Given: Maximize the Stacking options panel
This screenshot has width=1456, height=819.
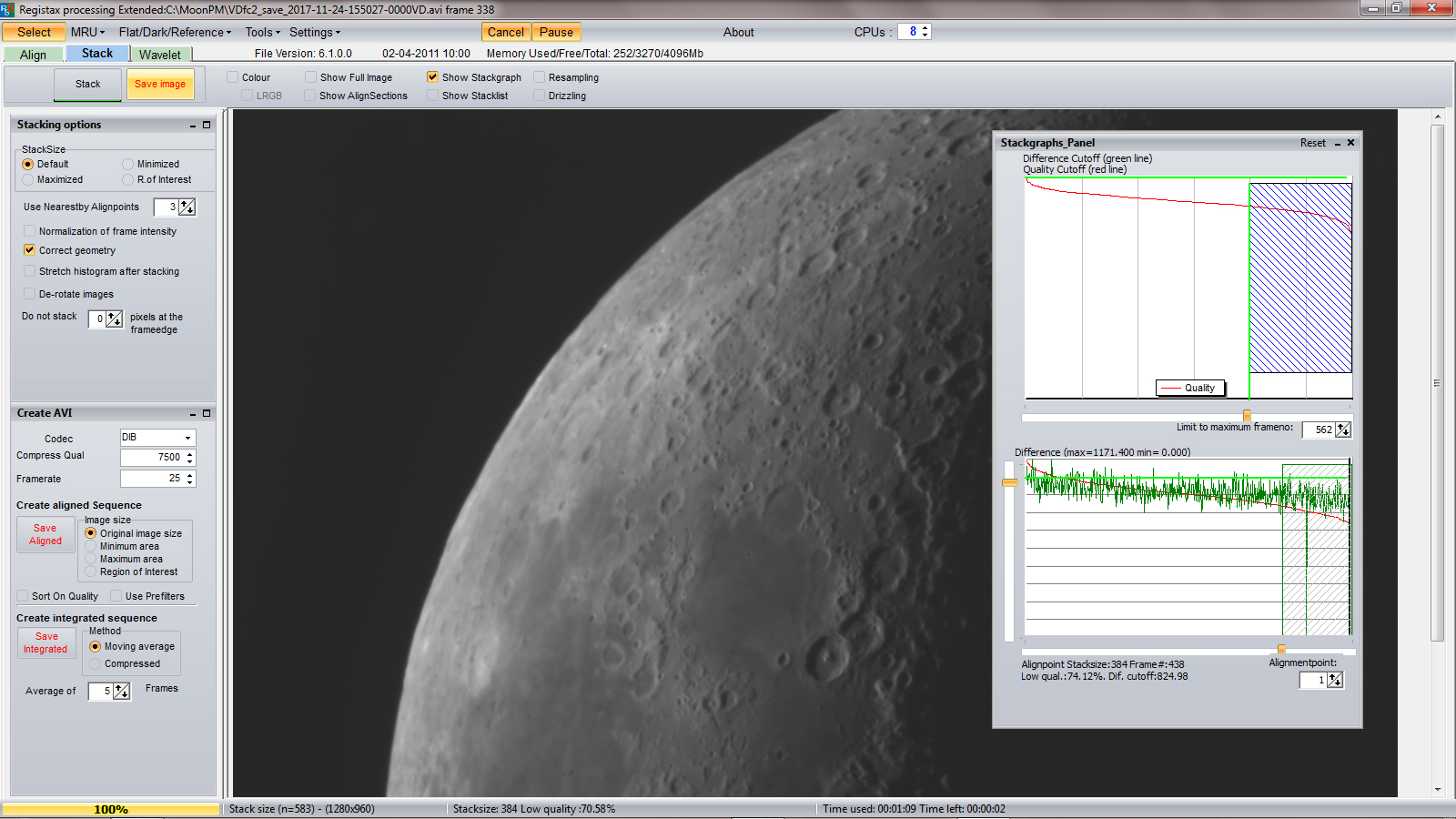Looking at the screenshot, I should [207, 126].
